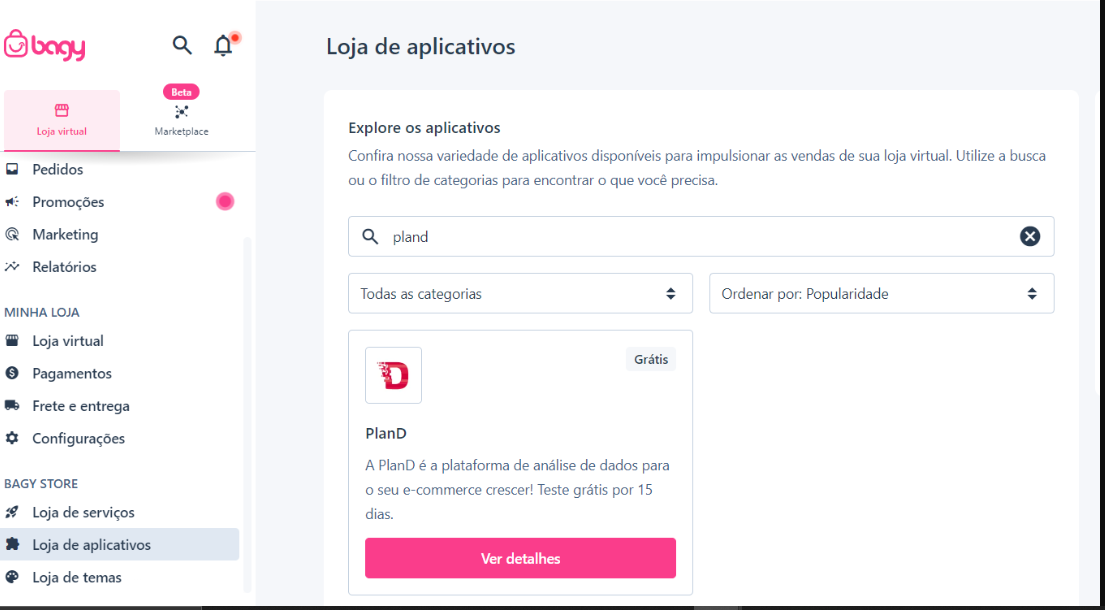Click the BAGY STORE section label

[41, 483]
